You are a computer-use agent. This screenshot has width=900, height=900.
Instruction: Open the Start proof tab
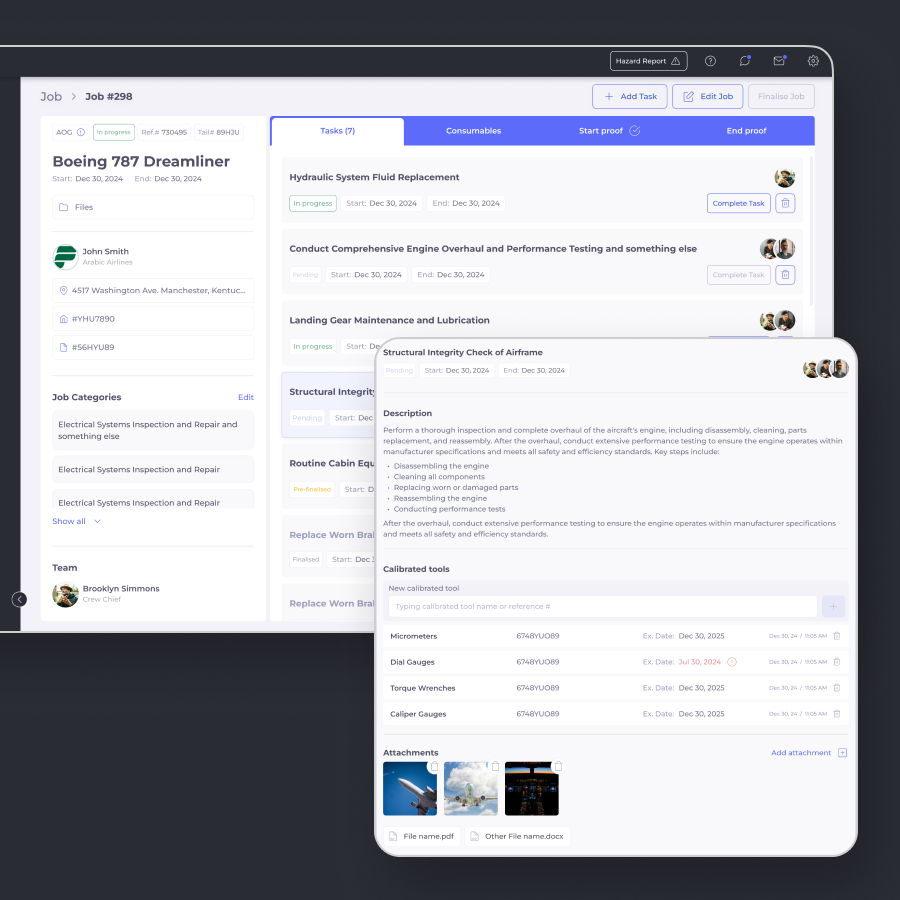[609, 131]
